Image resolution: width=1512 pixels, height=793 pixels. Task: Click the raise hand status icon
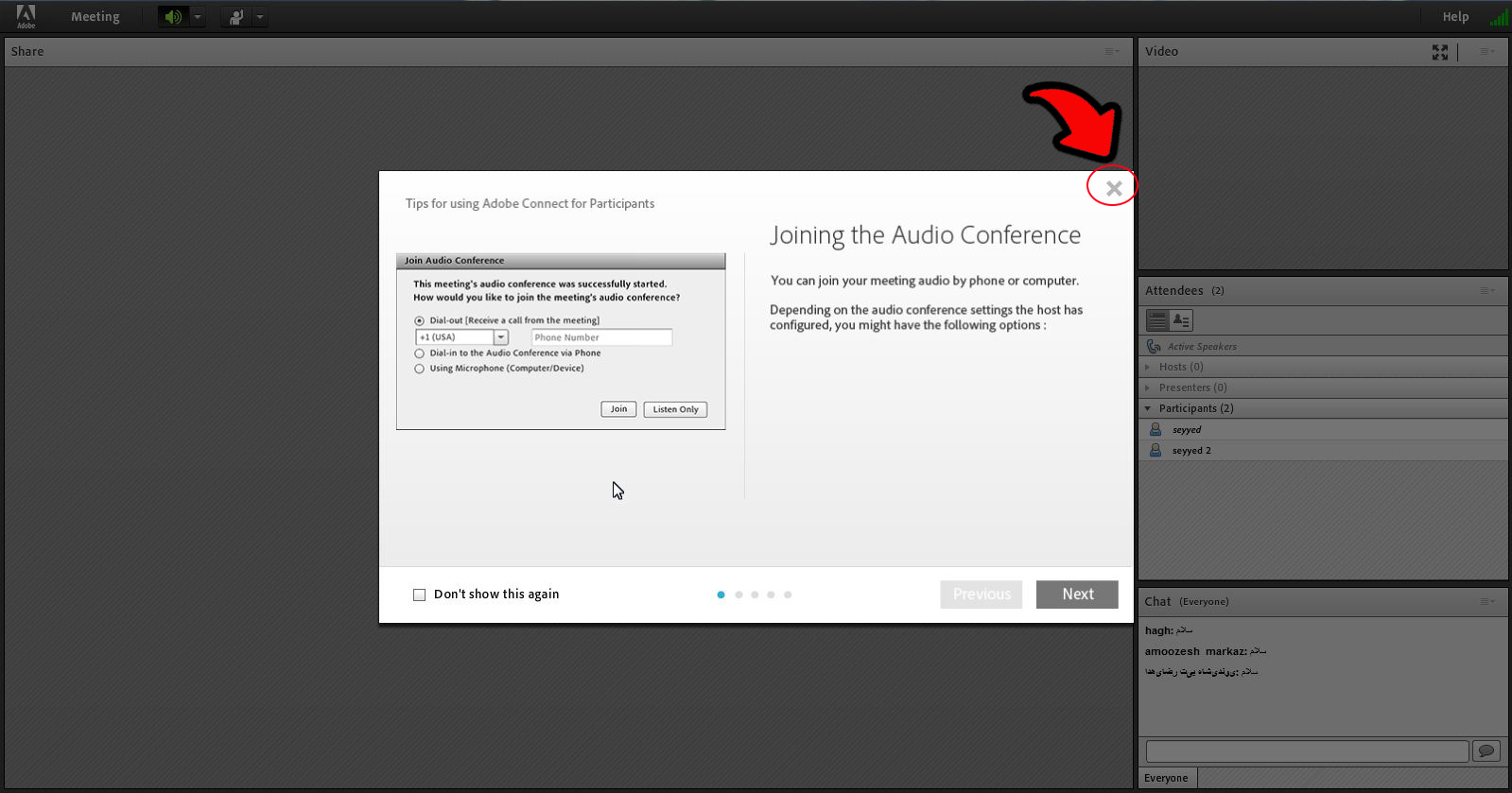tap(236, 17)
